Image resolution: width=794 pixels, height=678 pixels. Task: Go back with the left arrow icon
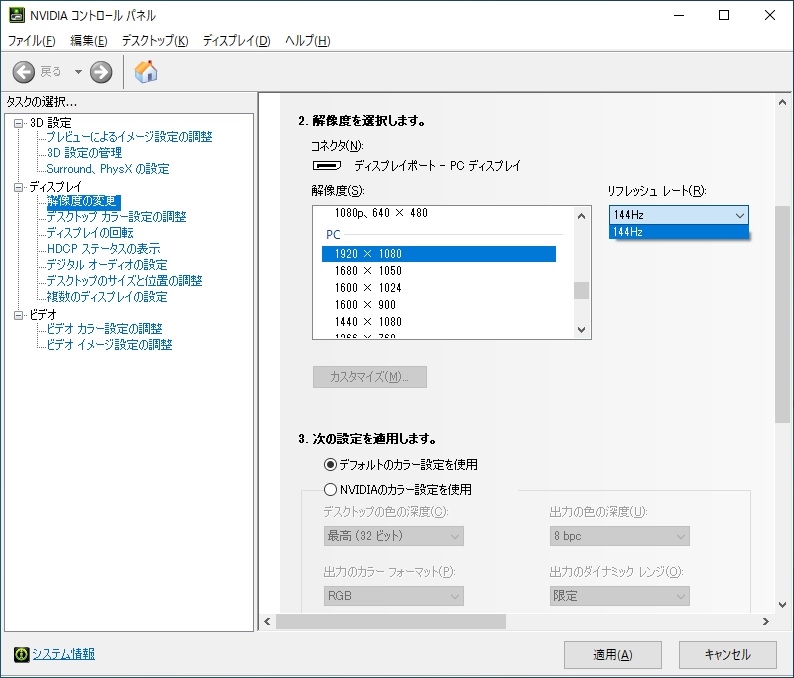[x=23, y=72]
